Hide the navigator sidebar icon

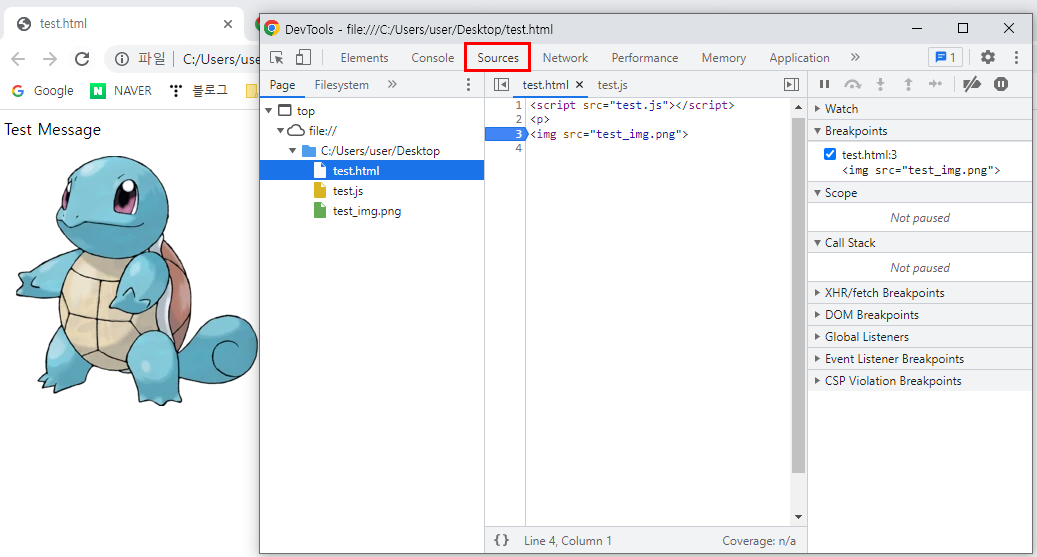pos(501,85)
